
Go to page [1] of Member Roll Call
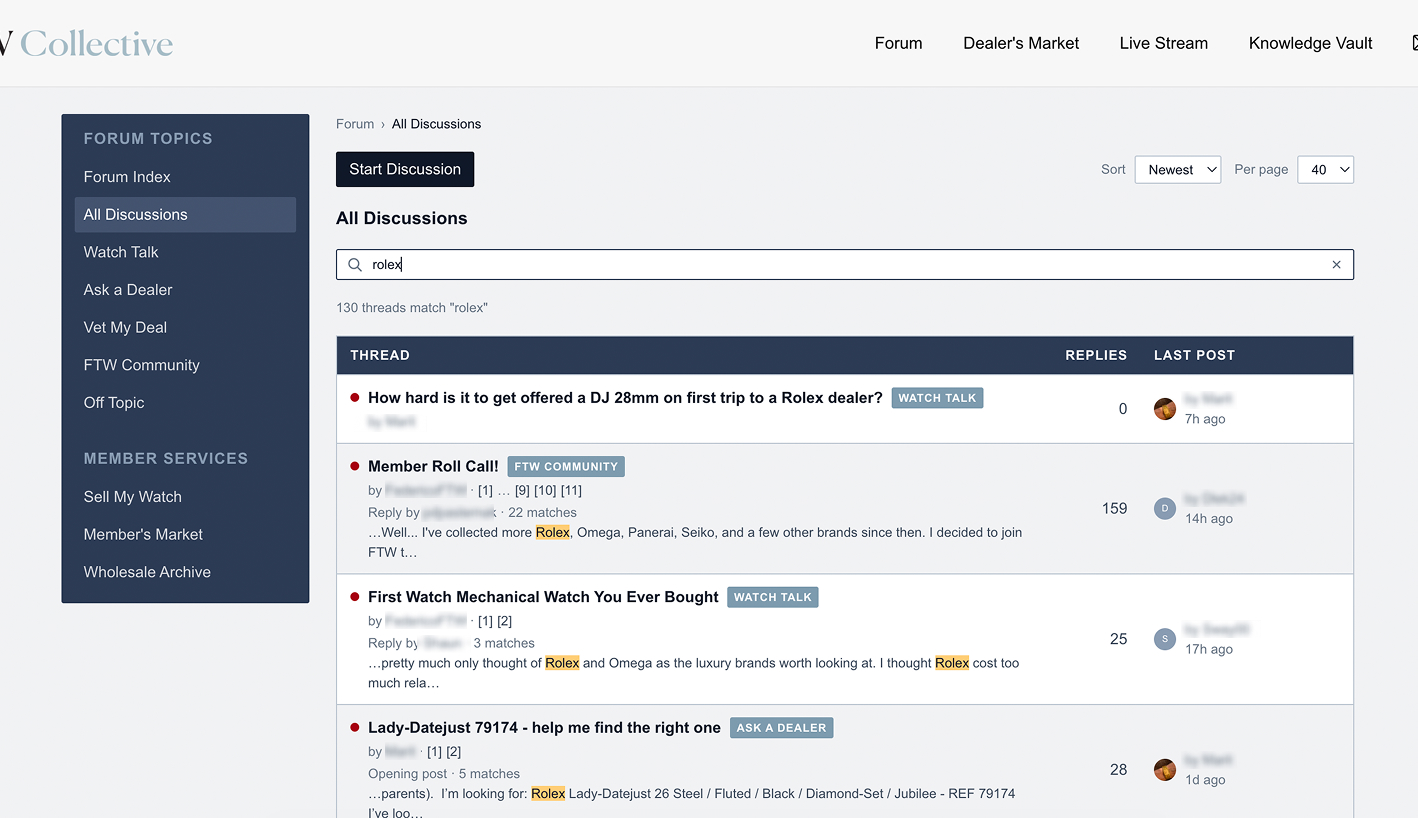(x=486, y=490)
